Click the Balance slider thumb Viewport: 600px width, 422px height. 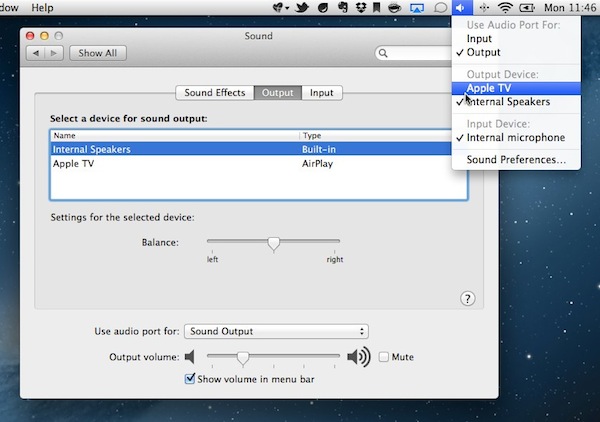[274, 243]
